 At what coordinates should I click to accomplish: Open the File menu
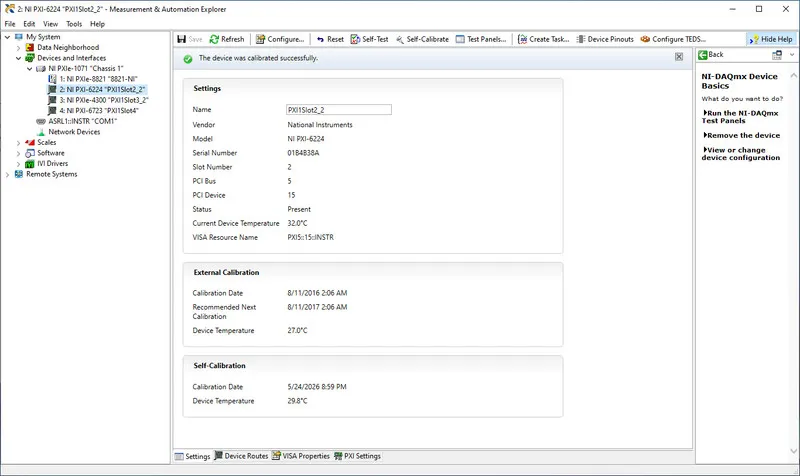click(10, 23)
